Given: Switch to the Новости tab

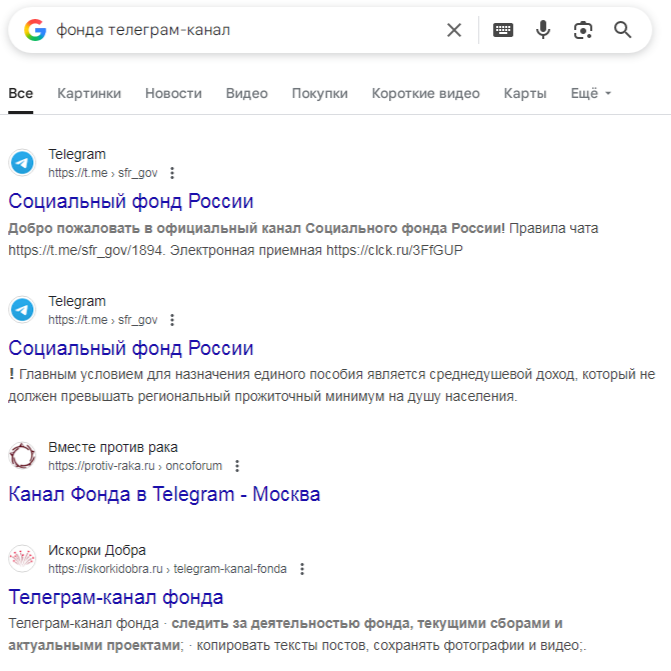Looking at the screenshot, I should pos(173,93).
